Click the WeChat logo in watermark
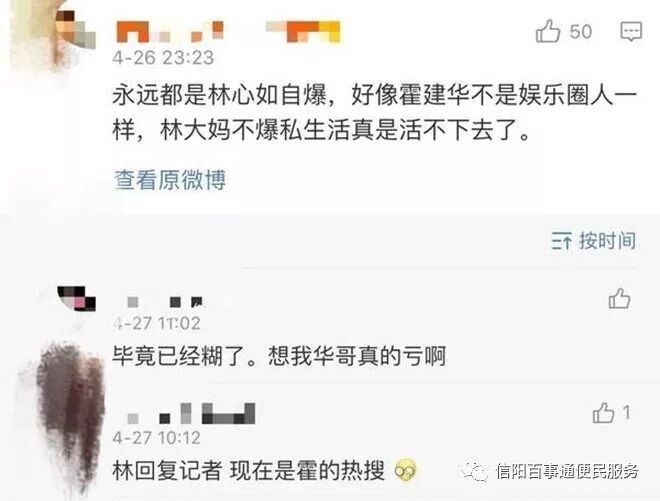 tap(476, 471)
